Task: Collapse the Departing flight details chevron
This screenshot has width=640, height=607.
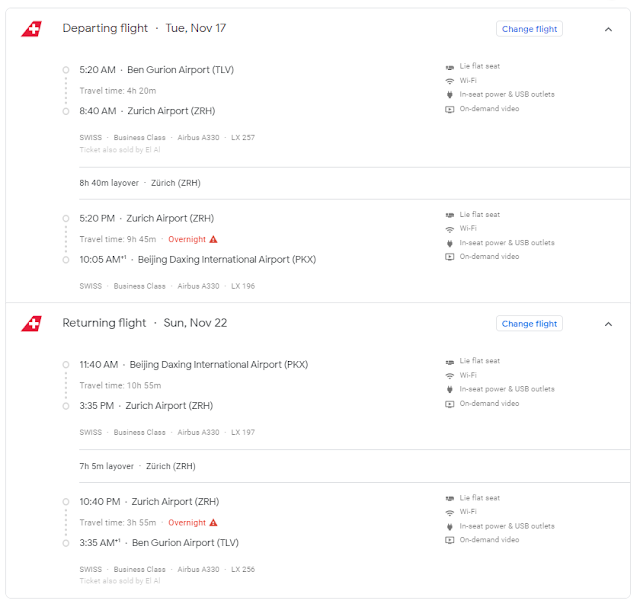Action: 608,29
